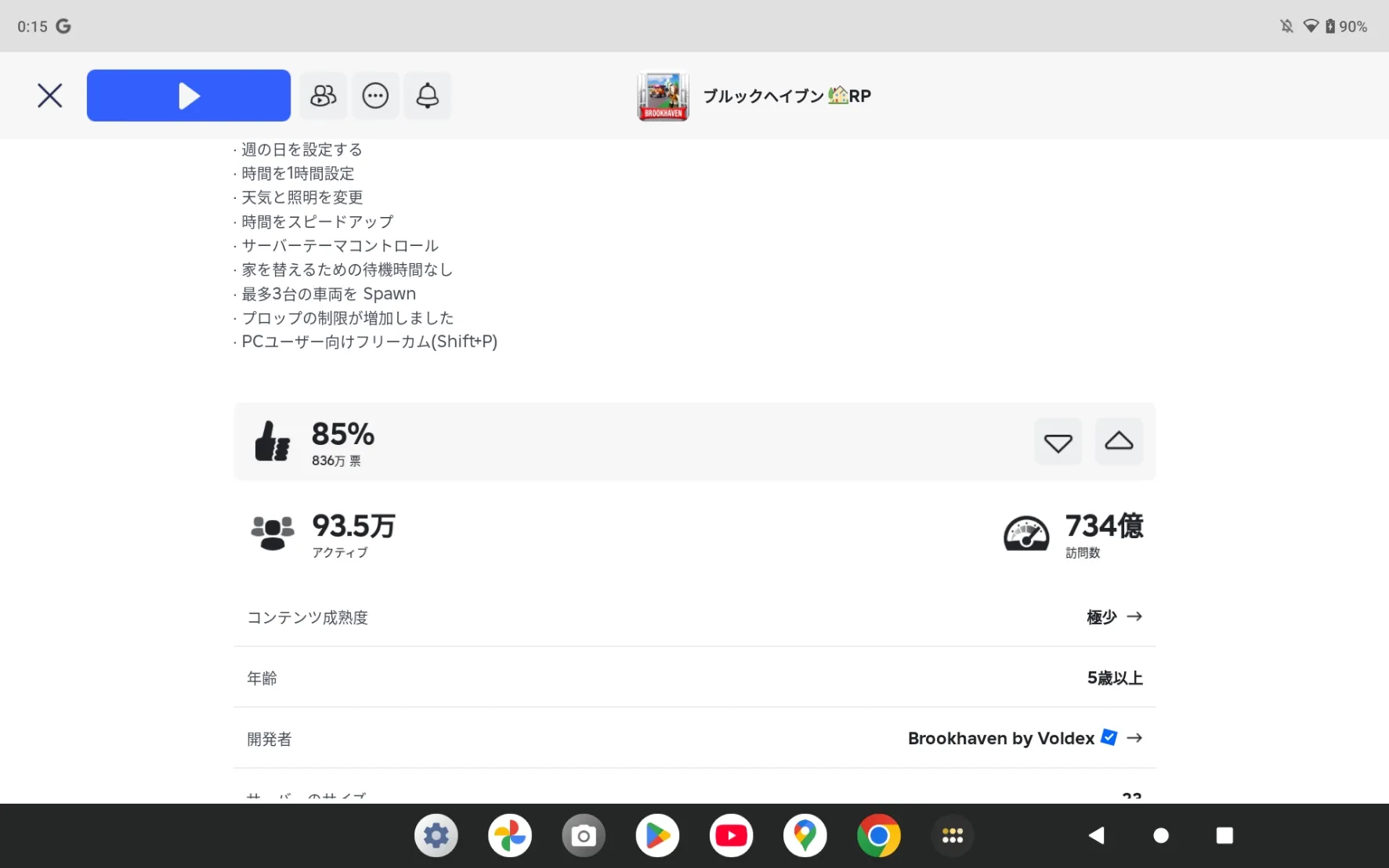Tap the 開発者 row label

269,739
